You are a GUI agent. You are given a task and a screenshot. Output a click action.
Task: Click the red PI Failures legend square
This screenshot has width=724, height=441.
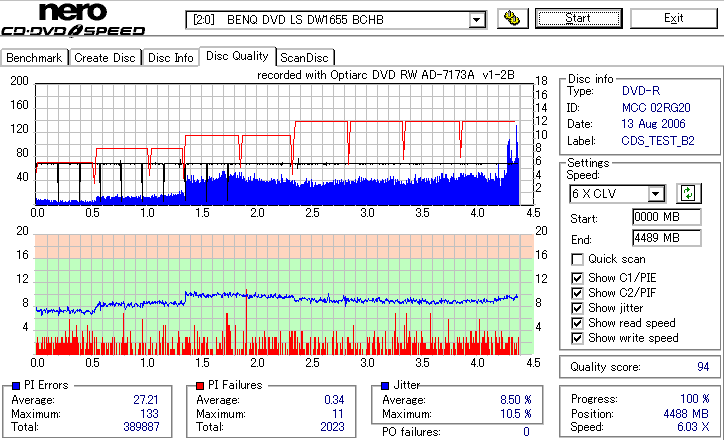(200, 386)
